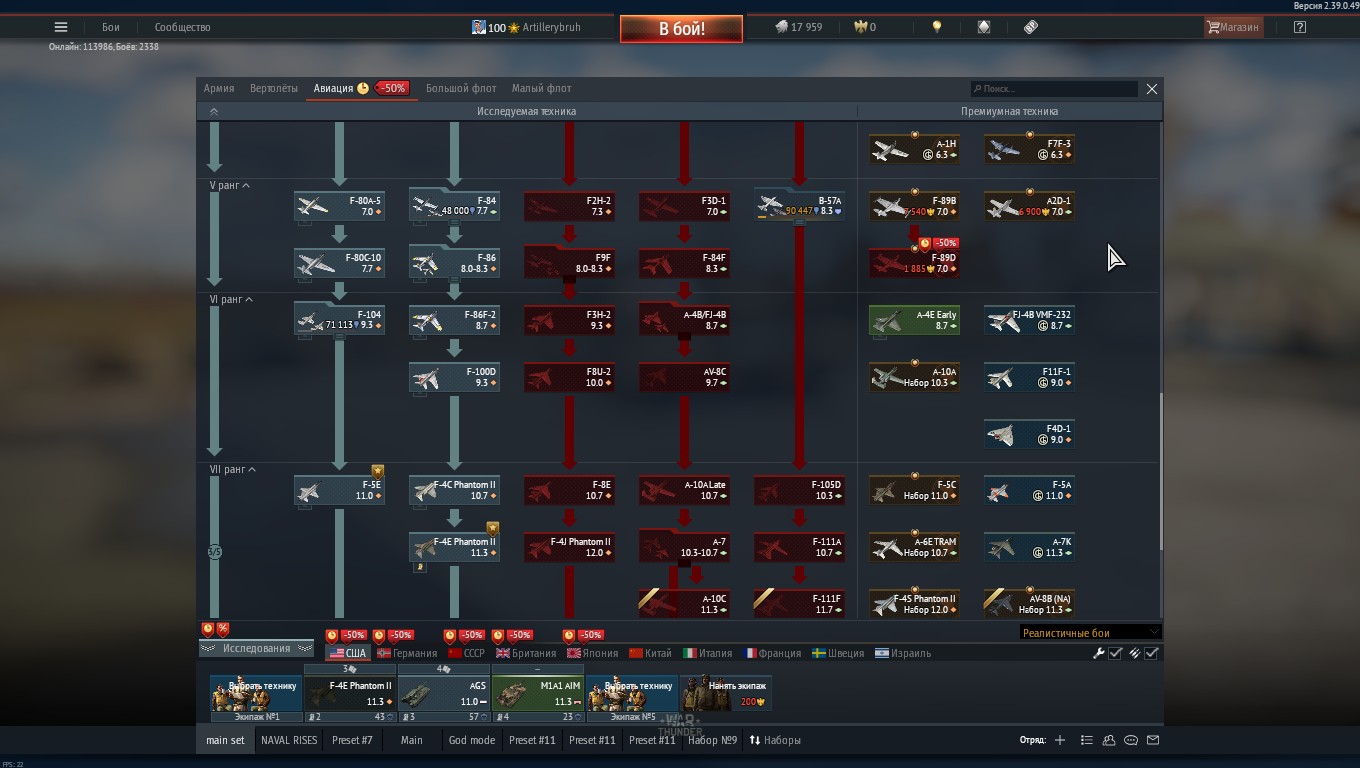Select the AV-8B (NA) premium pack card
The height and width of the screenshot is (768, 1360).
(1029, 604)
